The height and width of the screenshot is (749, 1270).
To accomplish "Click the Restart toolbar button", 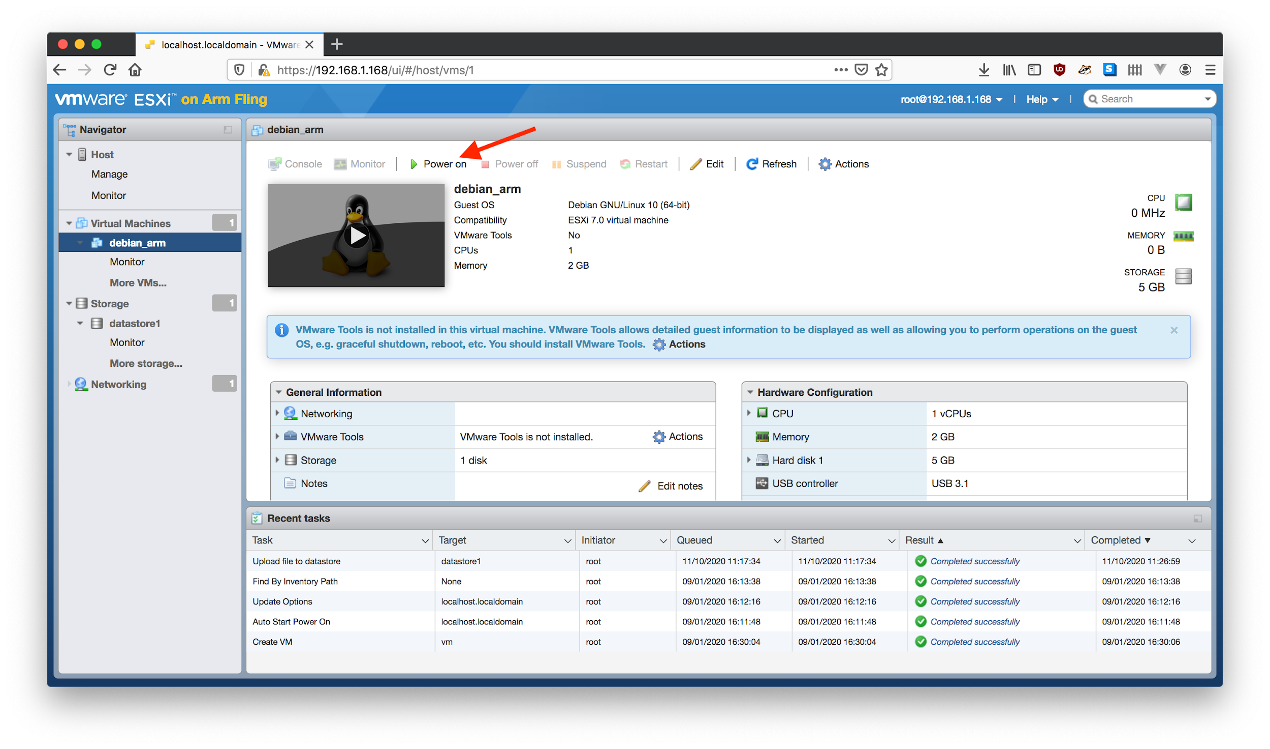I will point(643,164).
